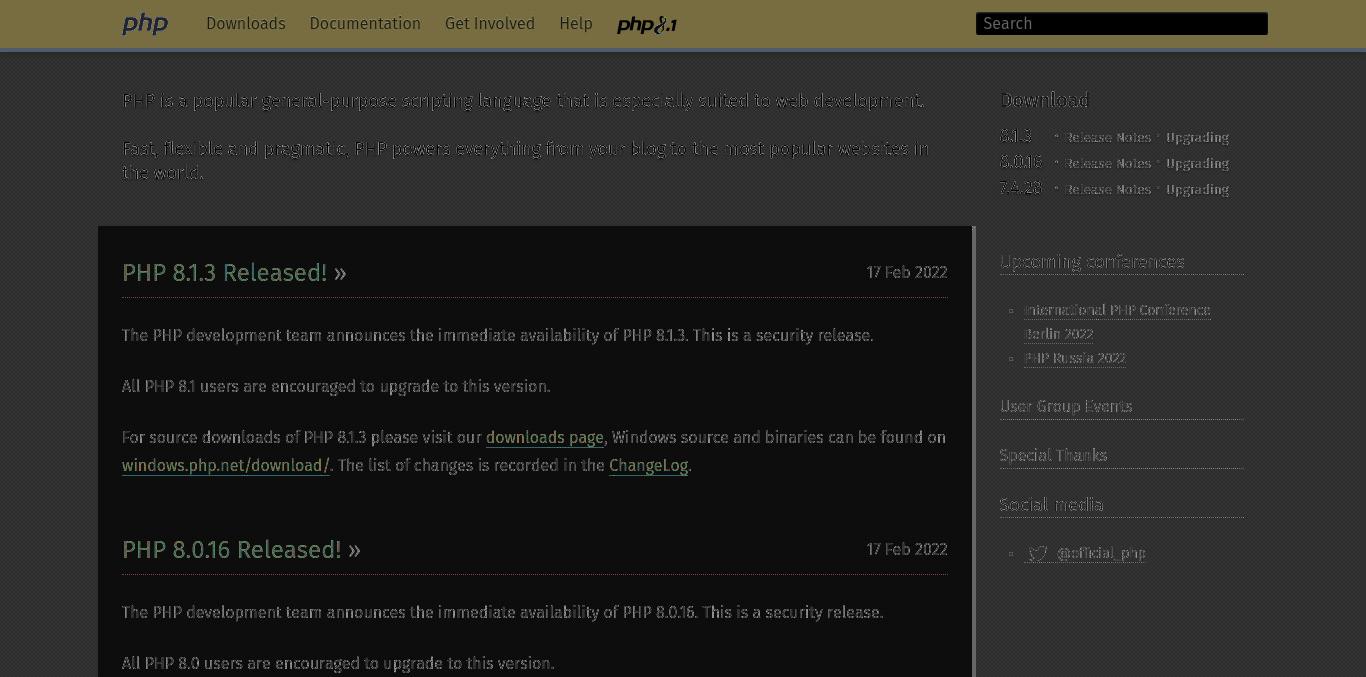Visit the windows.php.net/download/ link
This screenshot has height=677, width=1366.
pyautogui.click(x=226, y=466)
